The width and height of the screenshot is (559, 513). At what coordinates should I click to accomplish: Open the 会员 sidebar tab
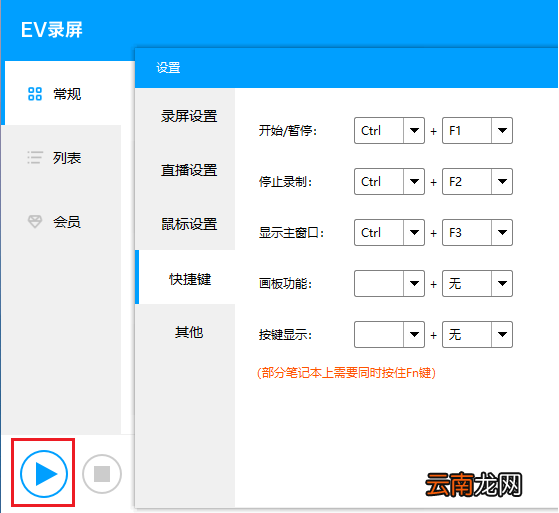(x=61, y=221)
